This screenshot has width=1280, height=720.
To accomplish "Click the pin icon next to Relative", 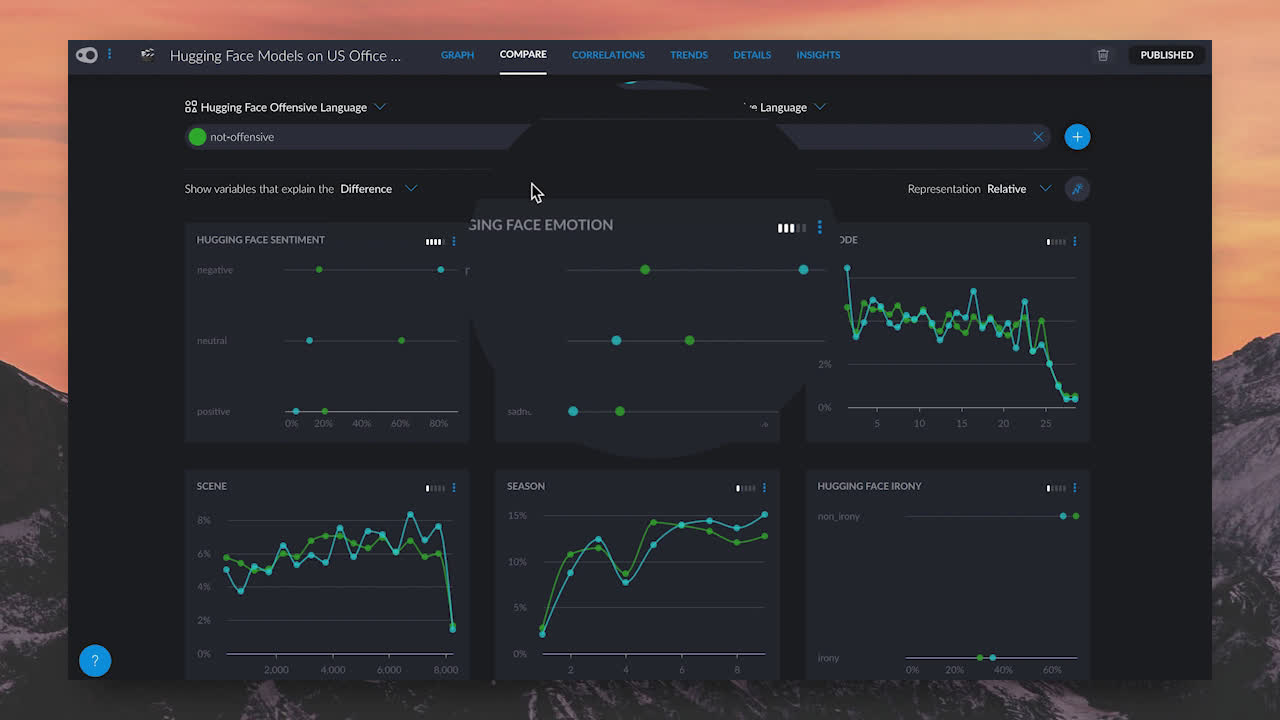I will [x=1077, y=189].
